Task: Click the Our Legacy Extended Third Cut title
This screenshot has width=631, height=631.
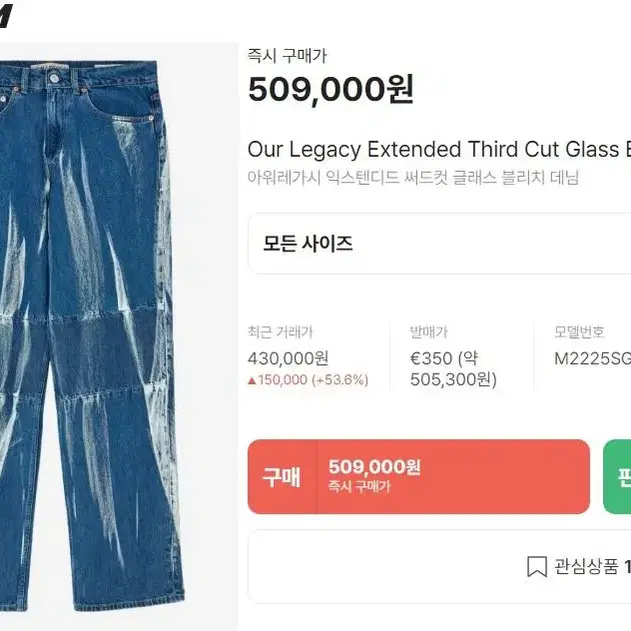Action: tap(439, 149)
